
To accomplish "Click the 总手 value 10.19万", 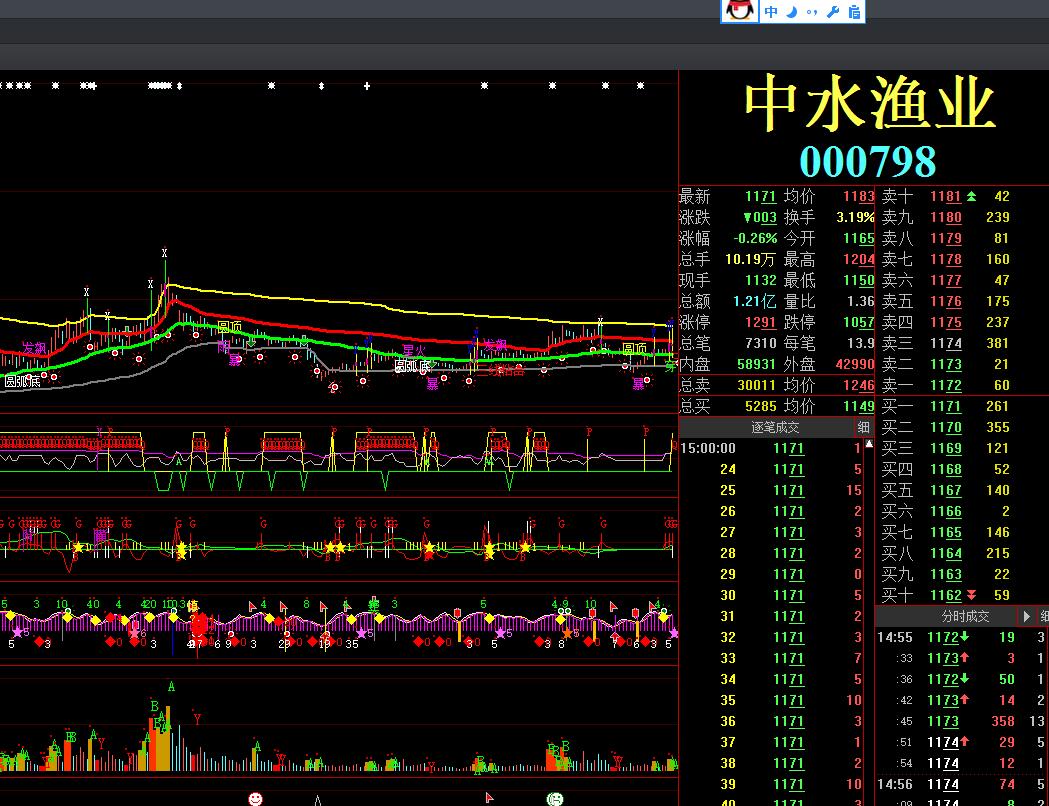I will (750, 259).
